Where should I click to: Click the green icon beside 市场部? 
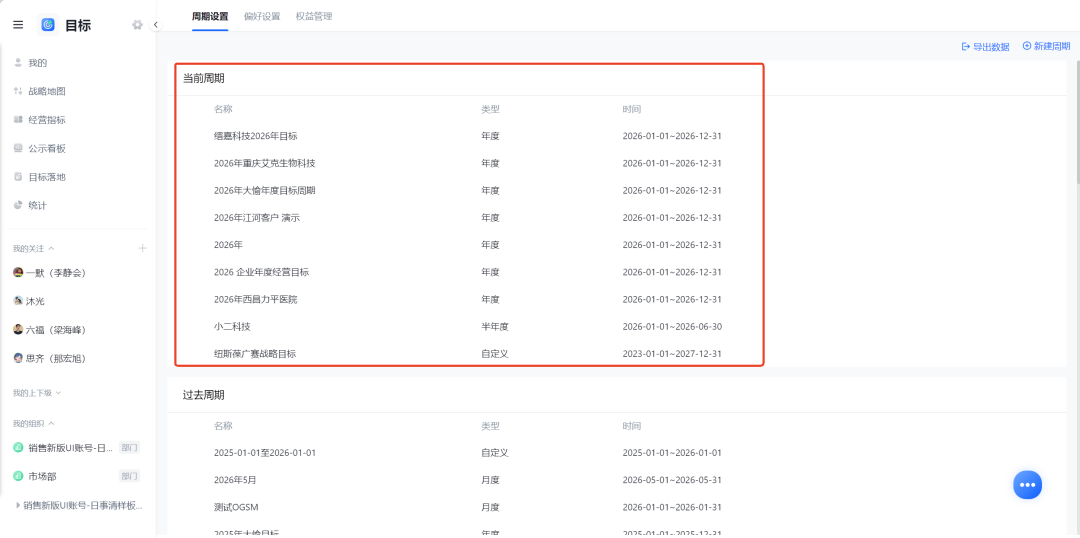click(19, 476)
